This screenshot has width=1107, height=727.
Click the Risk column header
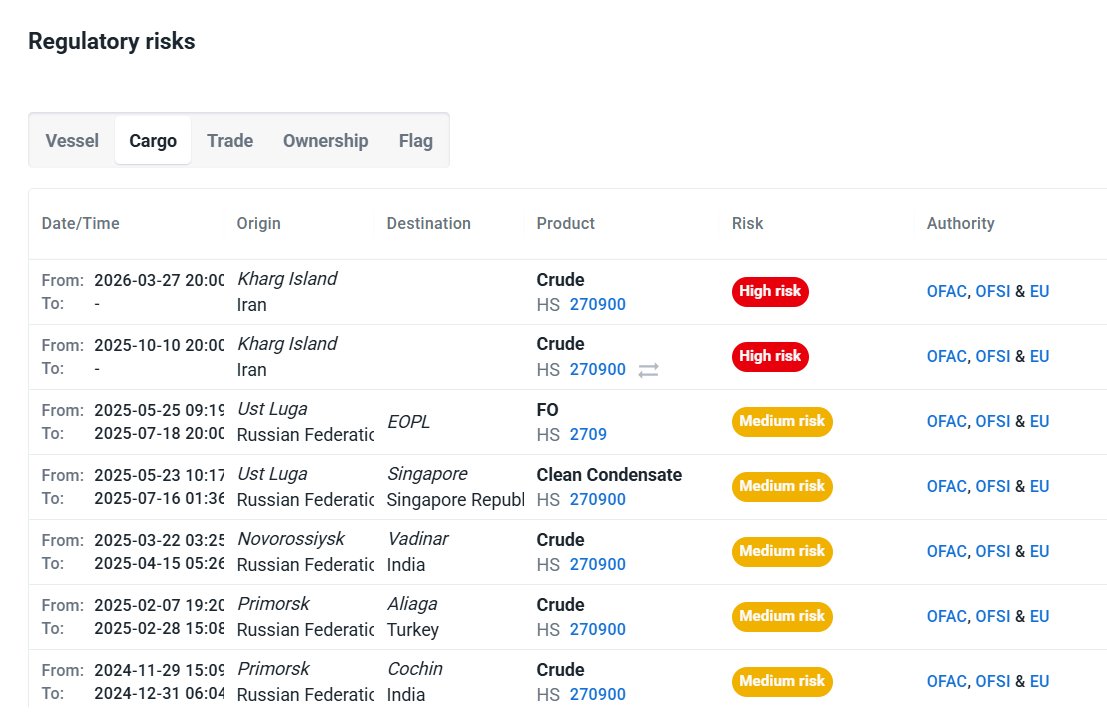pyautogui.click(x=748, y=223)
